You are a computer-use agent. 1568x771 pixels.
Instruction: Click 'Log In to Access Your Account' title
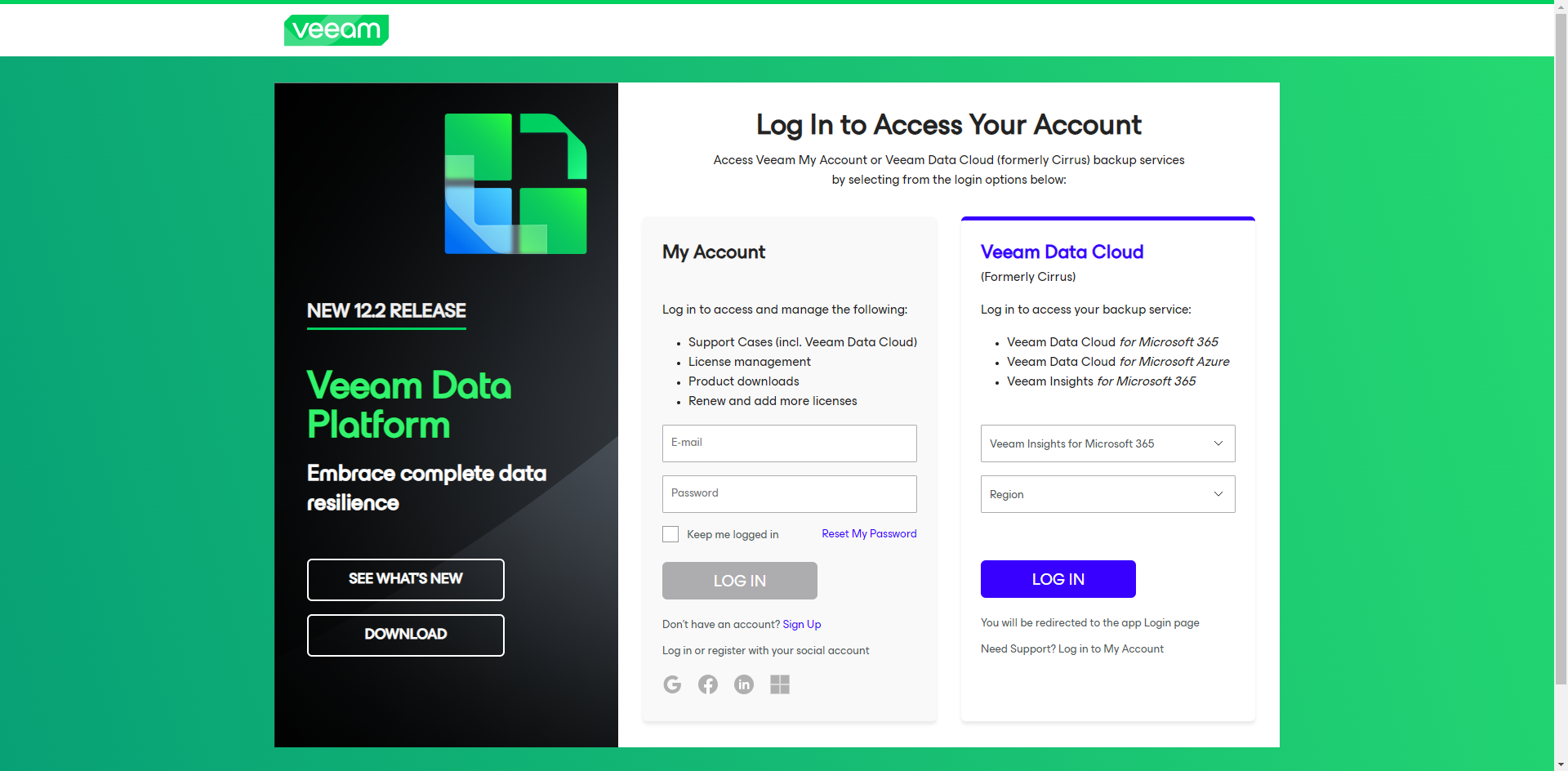[x=949, y=125]
